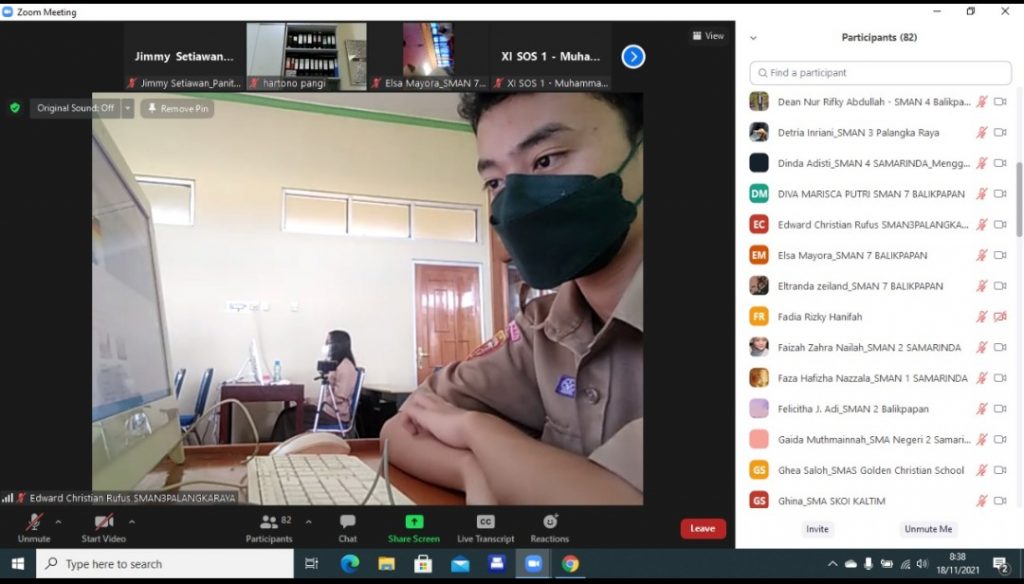
Task: Select participant Elsa Mayora_SMAN 7 BALIKPAPAN in list
Action: click(x=879, y=255)
